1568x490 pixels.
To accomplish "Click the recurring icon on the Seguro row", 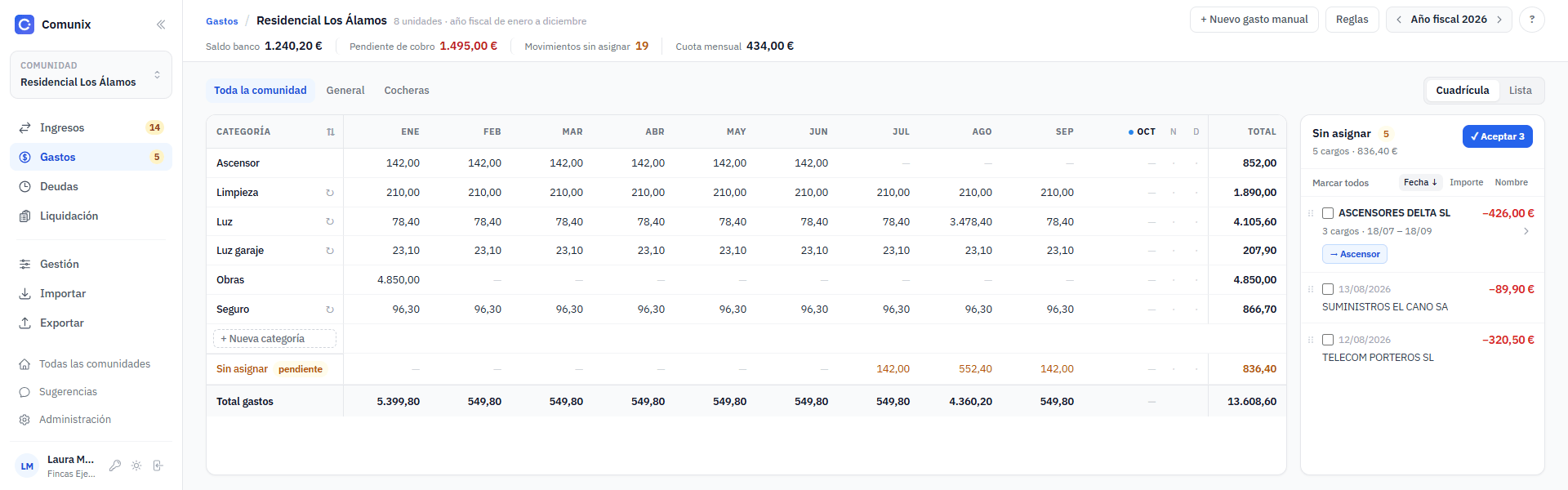I will point(330,310).
